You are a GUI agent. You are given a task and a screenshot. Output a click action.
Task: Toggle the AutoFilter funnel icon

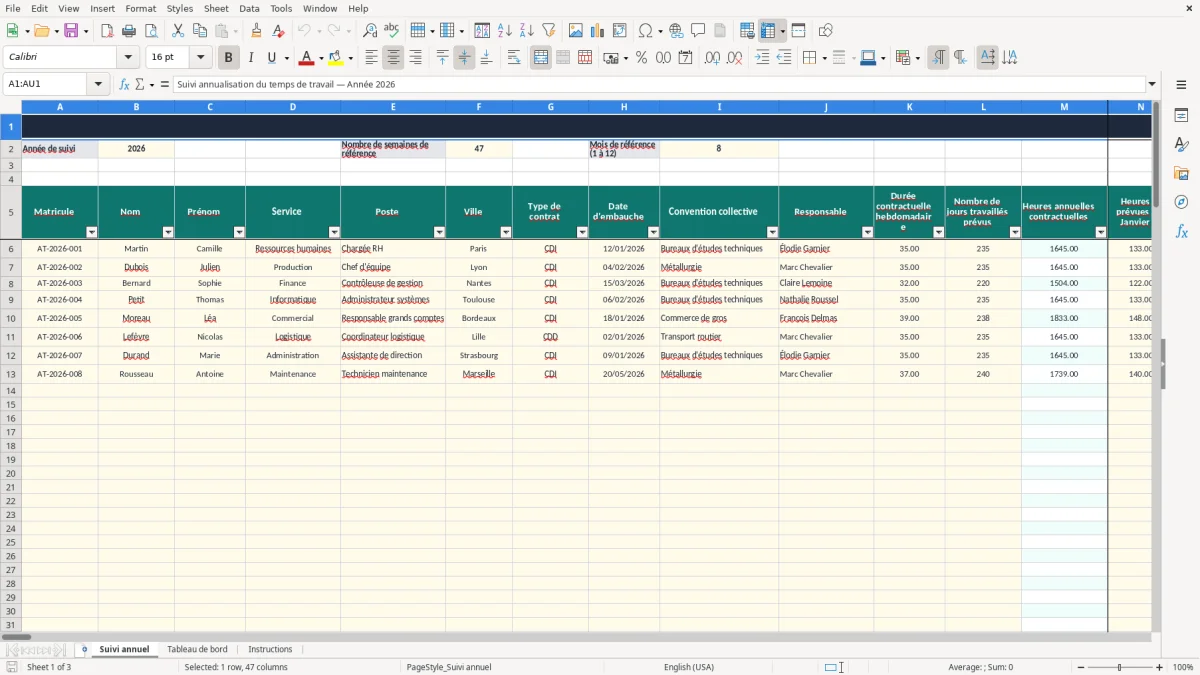549,31
